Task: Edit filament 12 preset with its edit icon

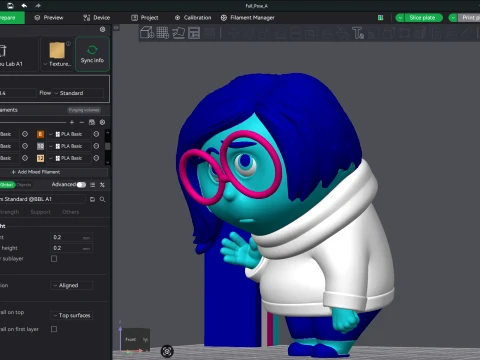Action: click(96, 158)
